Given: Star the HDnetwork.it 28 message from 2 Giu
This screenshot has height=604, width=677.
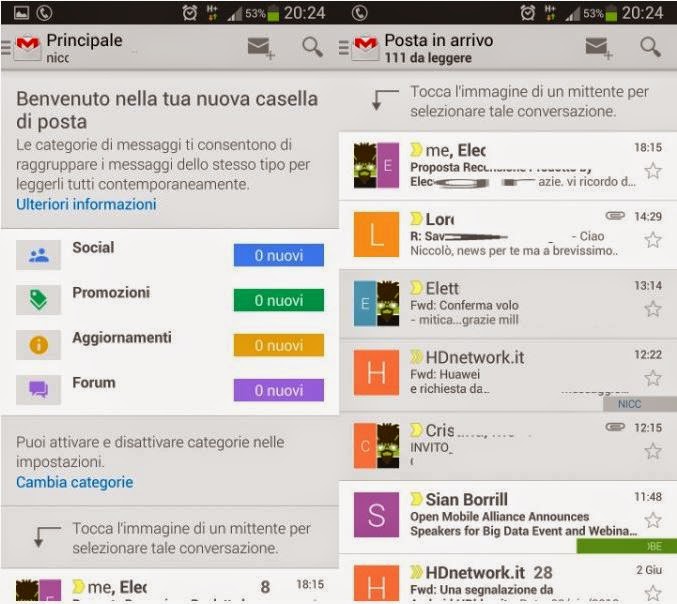Looking at the screenshot, I should (653, 593).
